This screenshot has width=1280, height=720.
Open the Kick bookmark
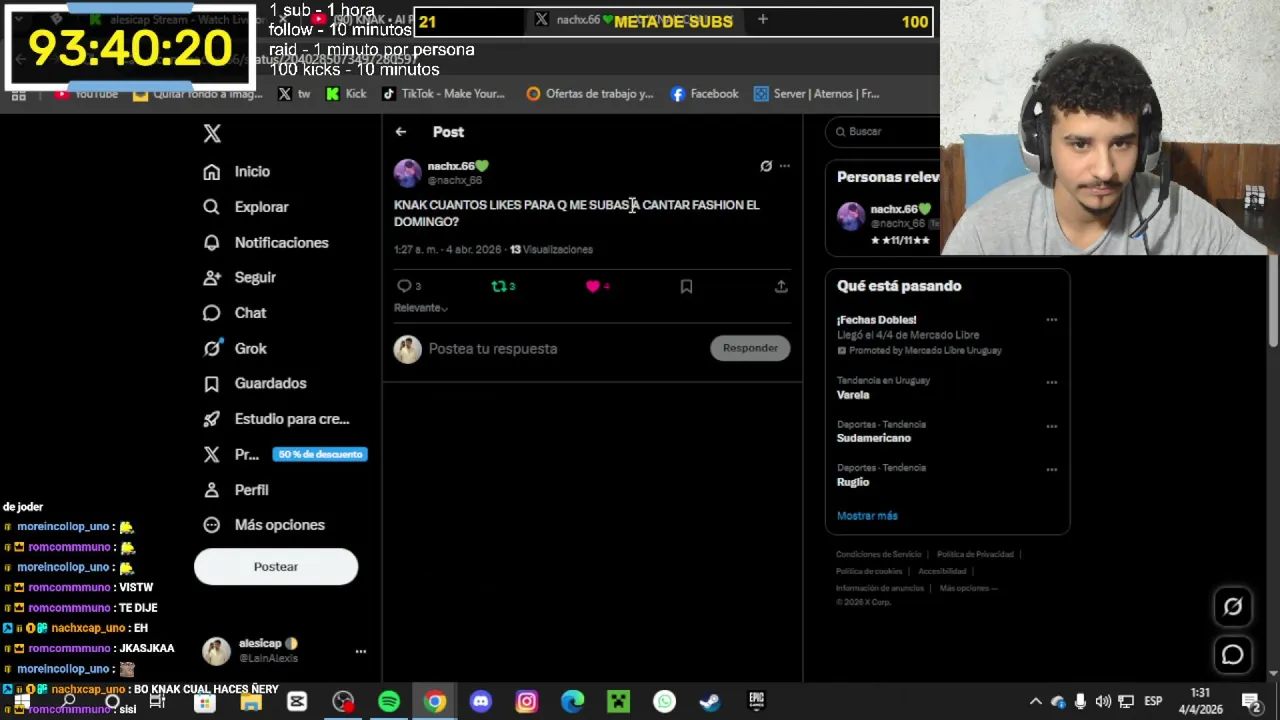coord(346,94)
